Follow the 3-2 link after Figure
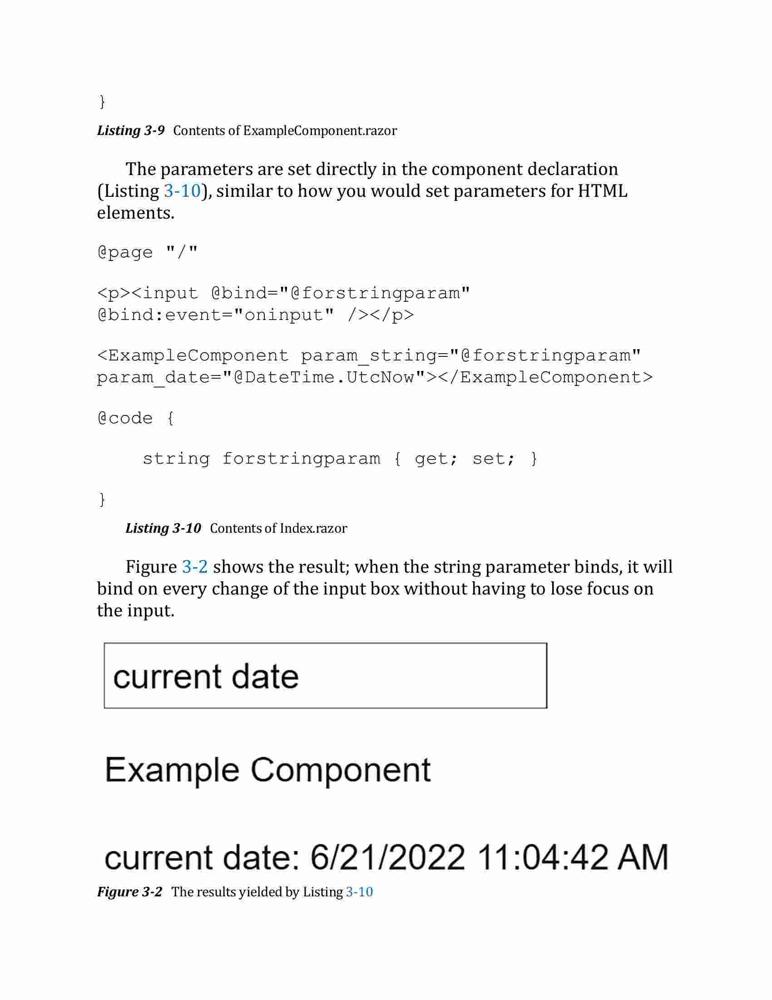Viewport: 772px width, 1000px height. pyautogui.click(x=195, y=566)
